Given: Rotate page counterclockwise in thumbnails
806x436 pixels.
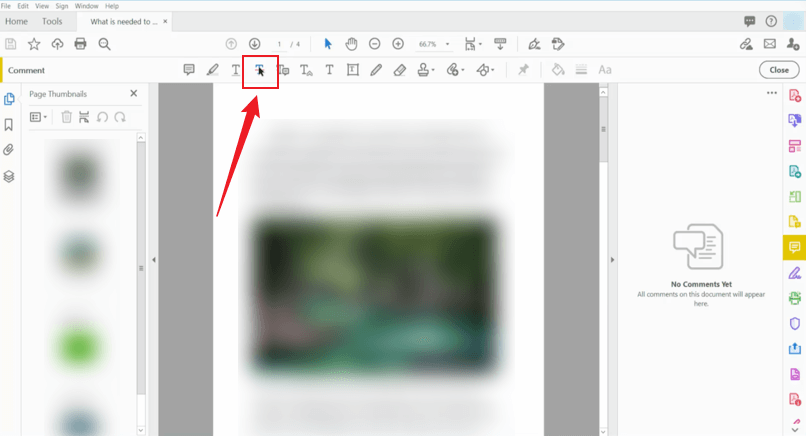Looking at the screenshot, I should [102, 117].
